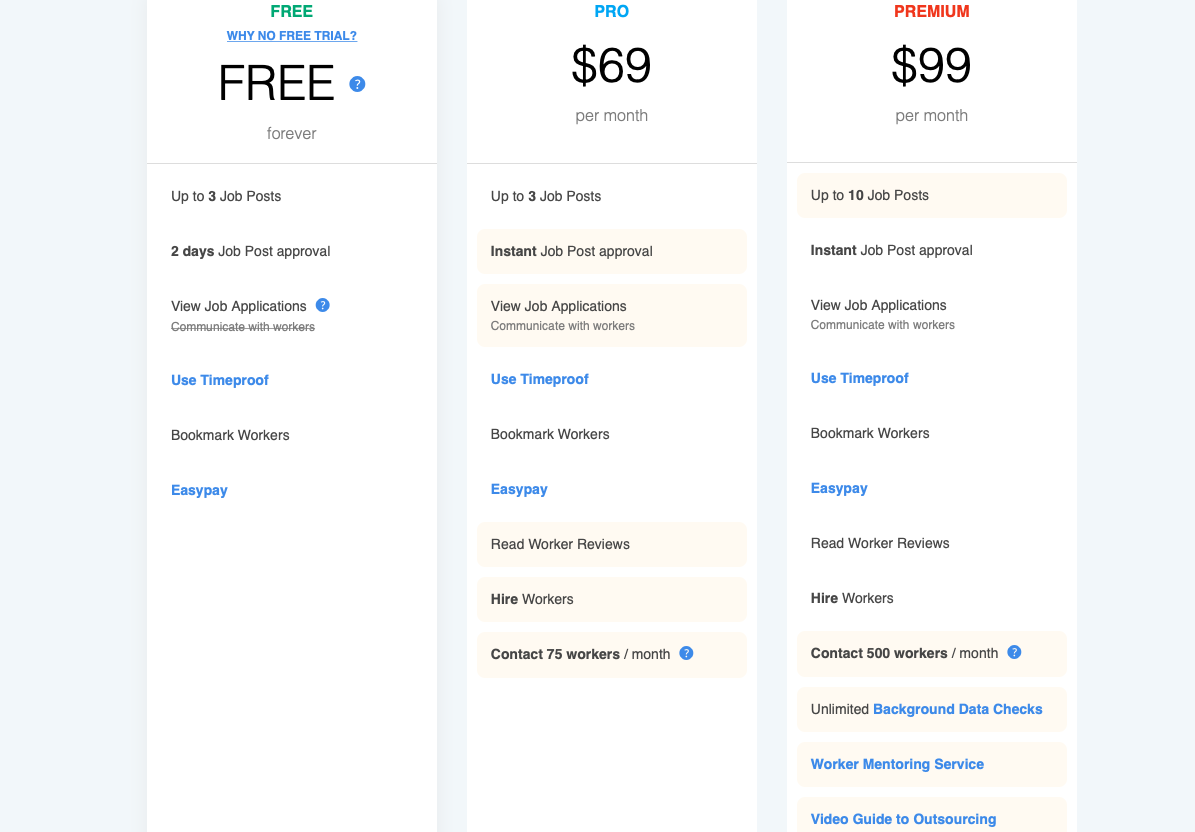The image size is (1195, 832).
Task: Open the Why No Free Trial link
Action: click(x=291, y=36)
